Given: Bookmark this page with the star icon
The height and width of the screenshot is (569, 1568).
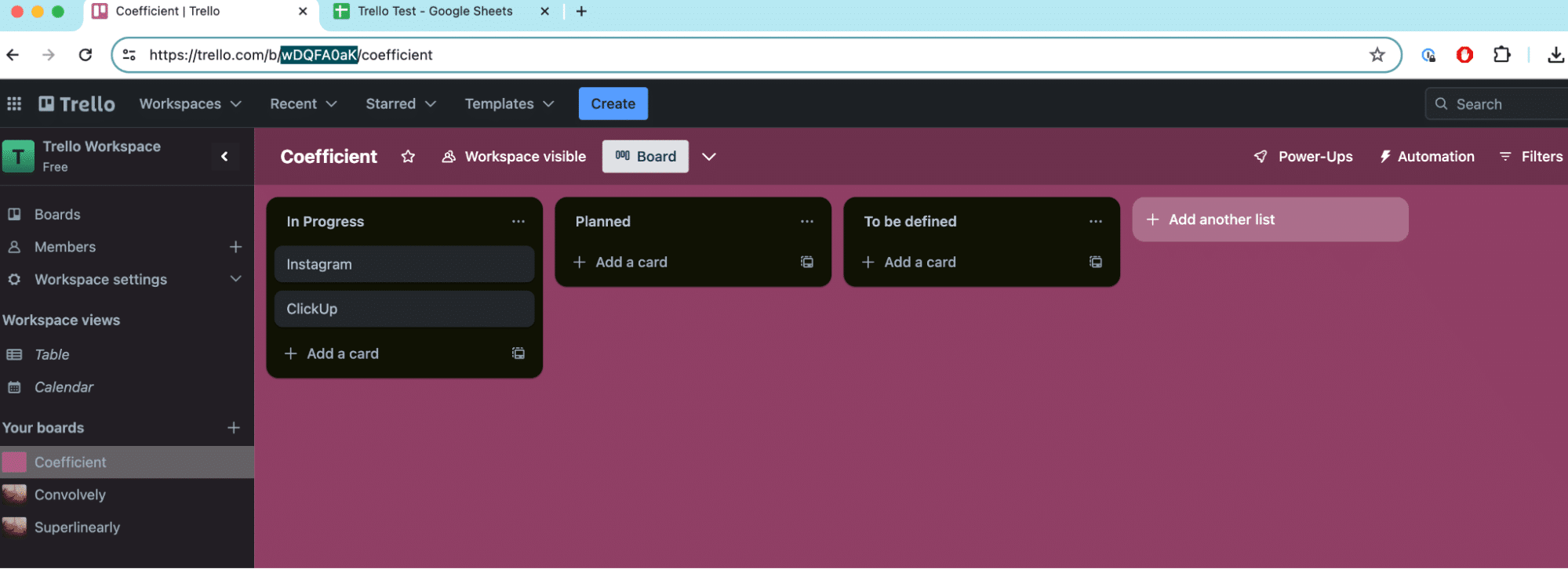Looking at the screenshot, I should click(x=1377, y=55).
